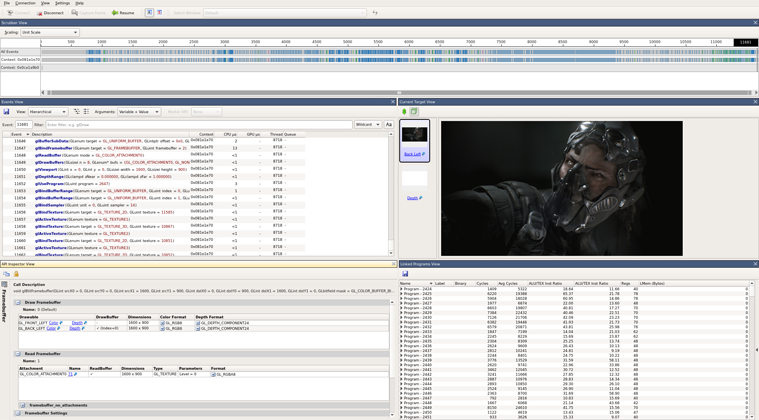
Task: Open the Help menu
Action: point(79,3)
